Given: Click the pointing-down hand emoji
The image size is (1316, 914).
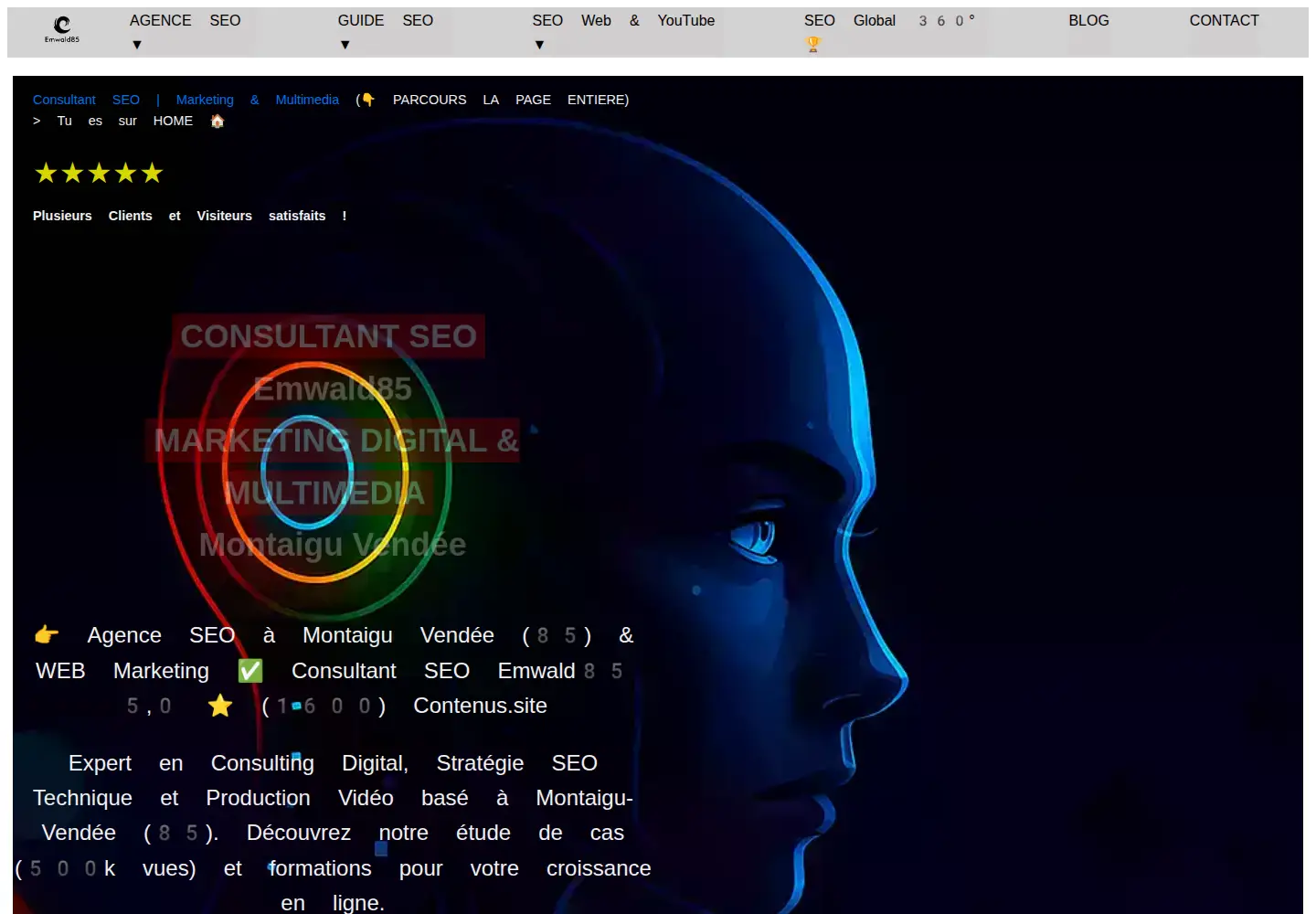Looking at the screenshot, I should [x=367, y=100].
